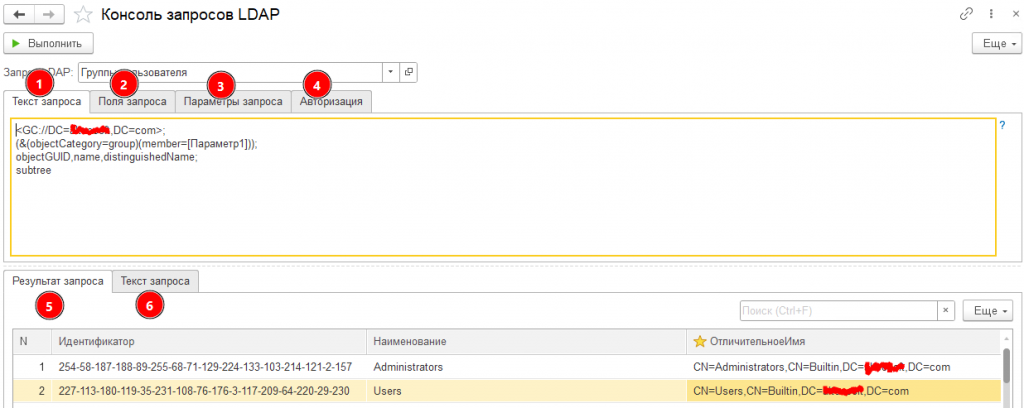The width and height of the screenshot is (1024, 408).
Task: Select the cell with row number 2
Action: [32, 391]
